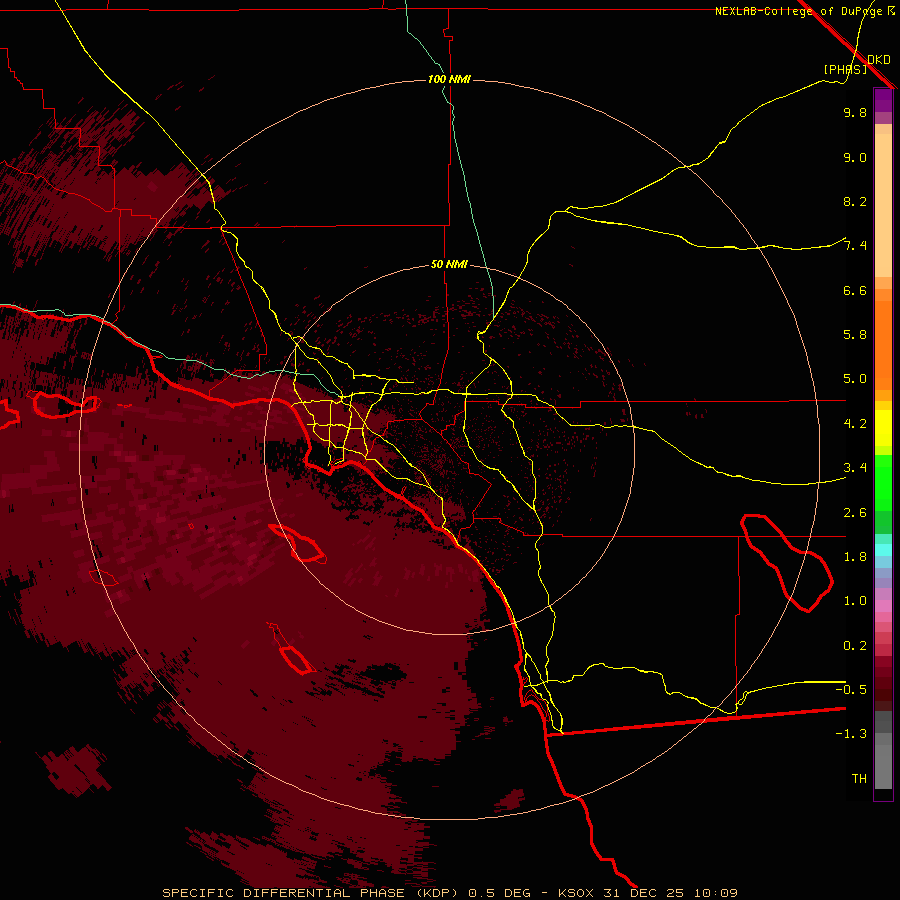Pick the bright green band on the color scale

point(883,482)
